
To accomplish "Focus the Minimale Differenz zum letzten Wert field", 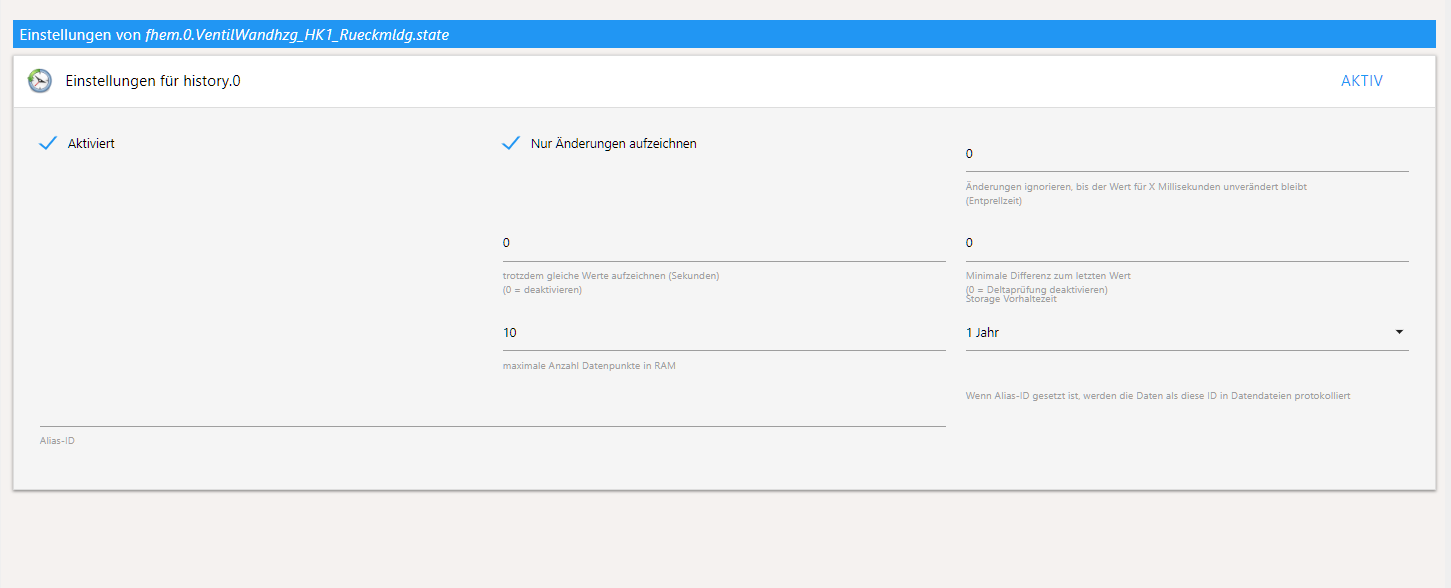I will [1186, 243].
